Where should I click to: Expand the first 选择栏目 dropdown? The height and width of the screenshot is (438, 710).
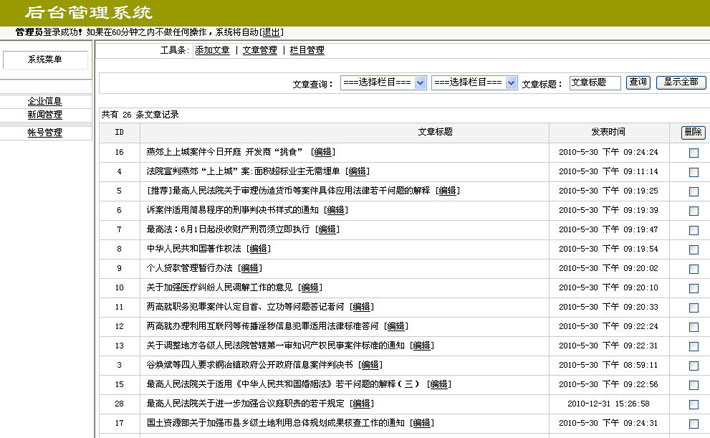[x=383, y=83]
